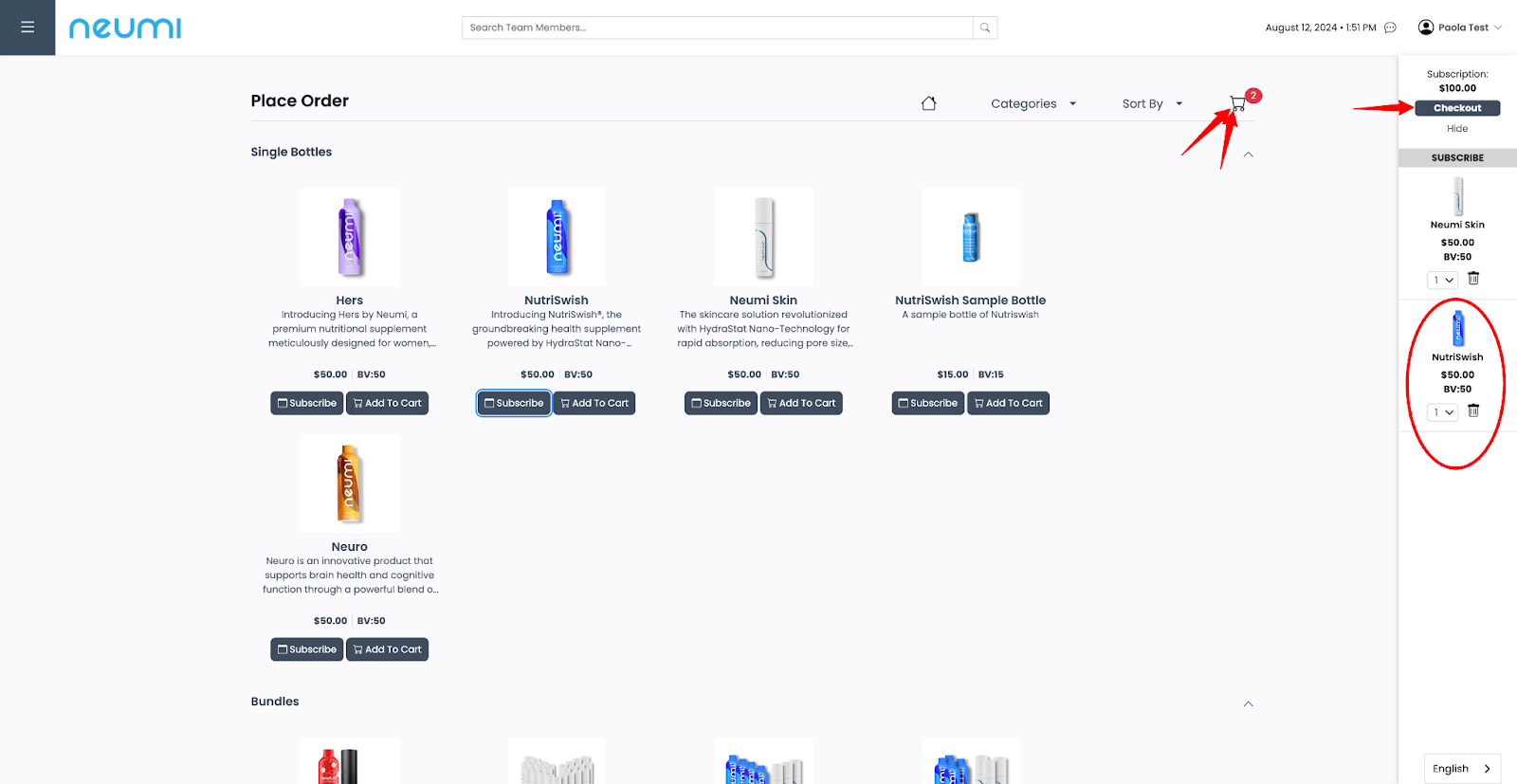Go to the shop home icon

click(x=928, y=103)
